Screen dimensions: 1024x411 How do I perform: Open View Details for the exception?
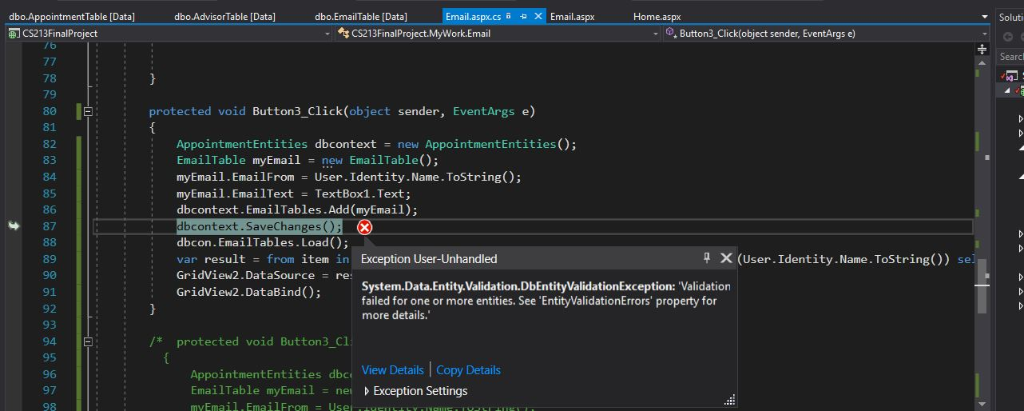point(392,370)
